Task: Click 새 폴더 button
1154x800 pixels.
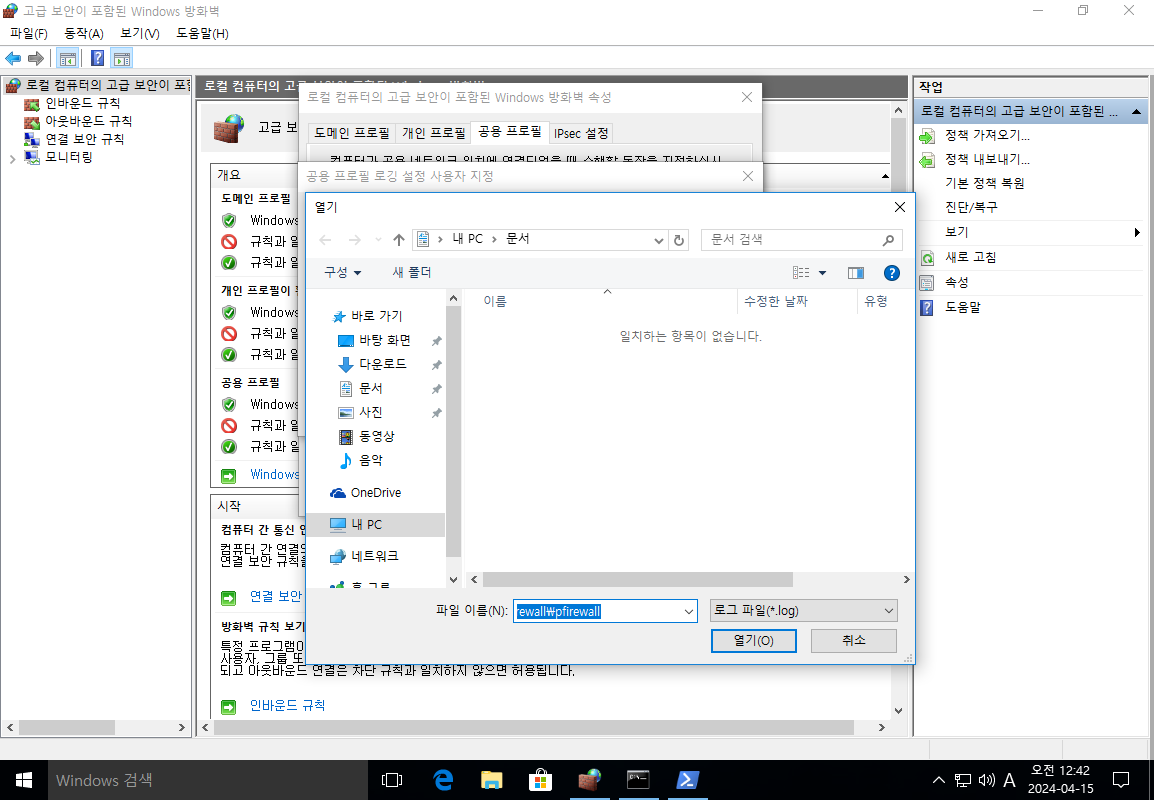Action: point(411,272)
